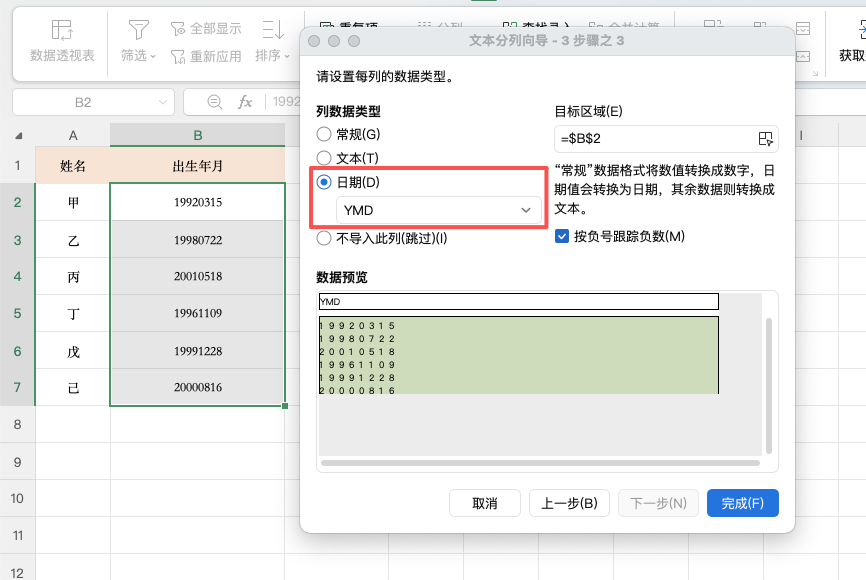
Task: Click the range selector icon in 目标区域
Action: [x=765, y=139]
